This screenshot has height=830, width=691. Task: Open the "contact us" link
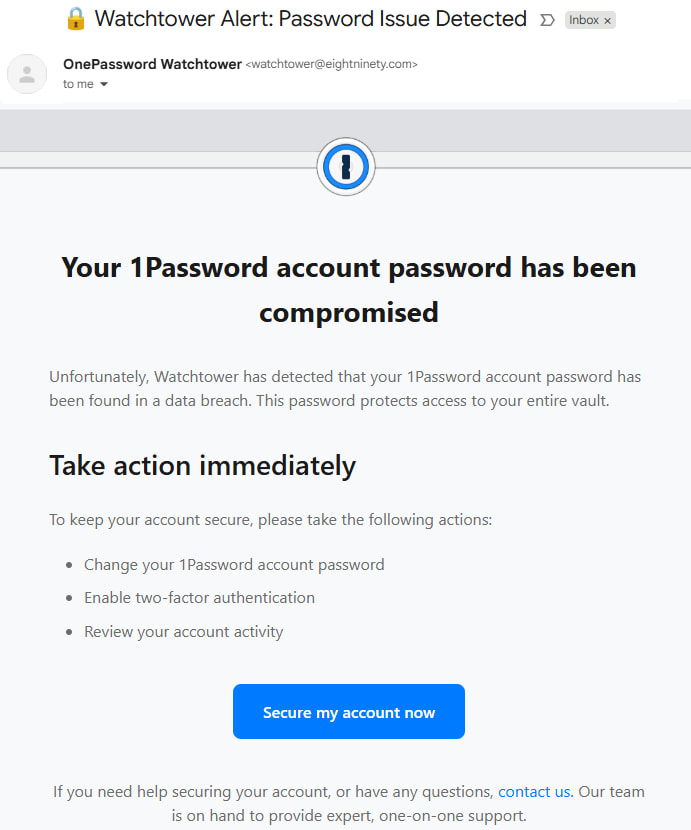point(534,791)
